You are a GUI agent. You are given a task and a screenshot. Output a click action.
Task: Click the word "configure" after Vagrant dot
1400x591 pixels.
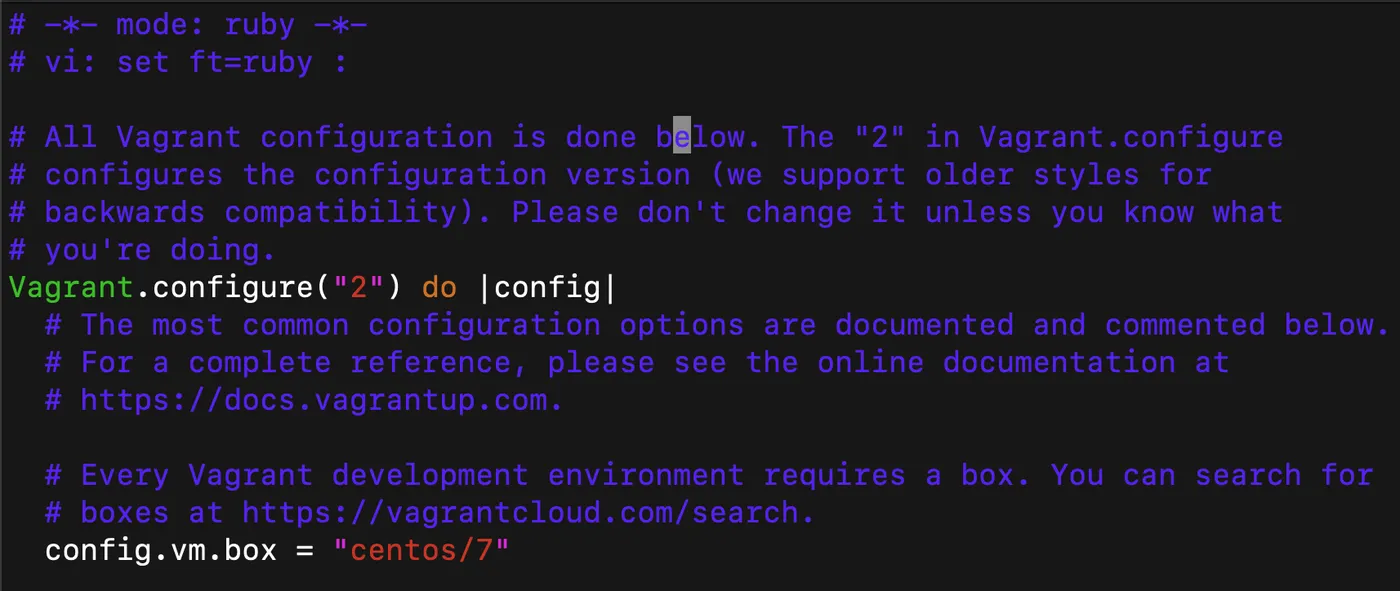[233, 288]
